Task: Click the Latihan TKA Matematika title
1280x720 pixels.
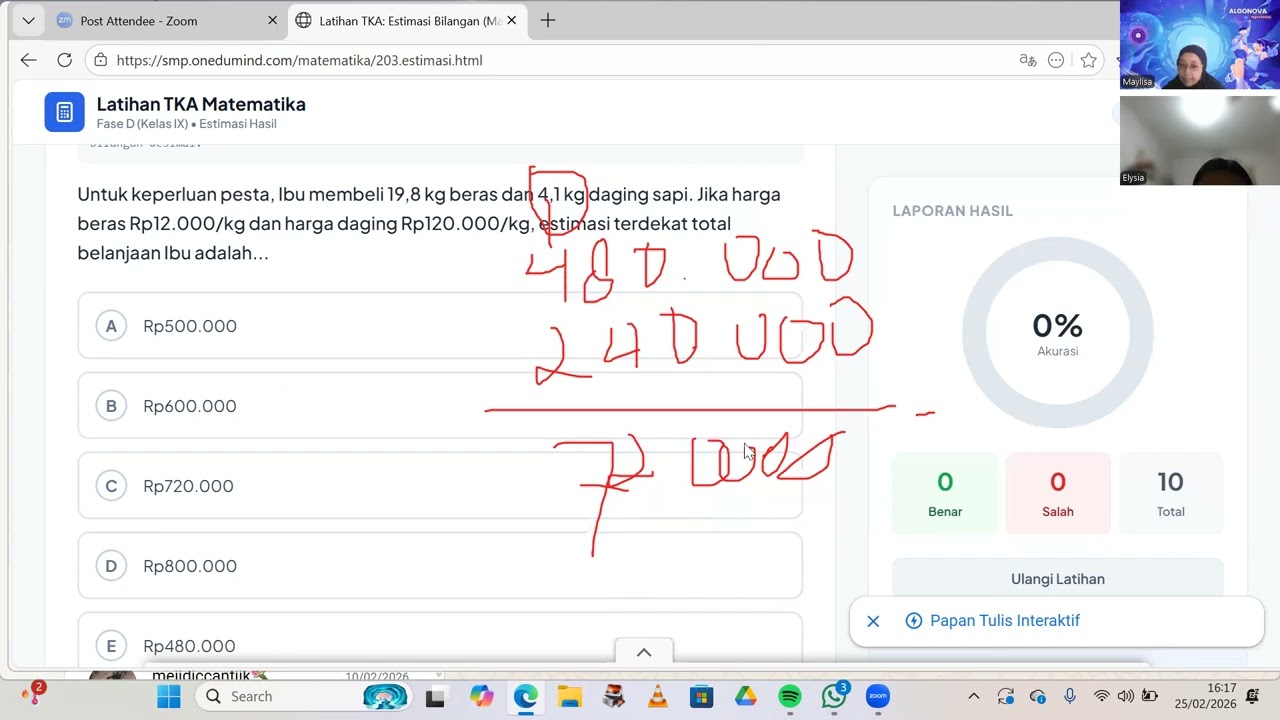Action: pos(201,104)
